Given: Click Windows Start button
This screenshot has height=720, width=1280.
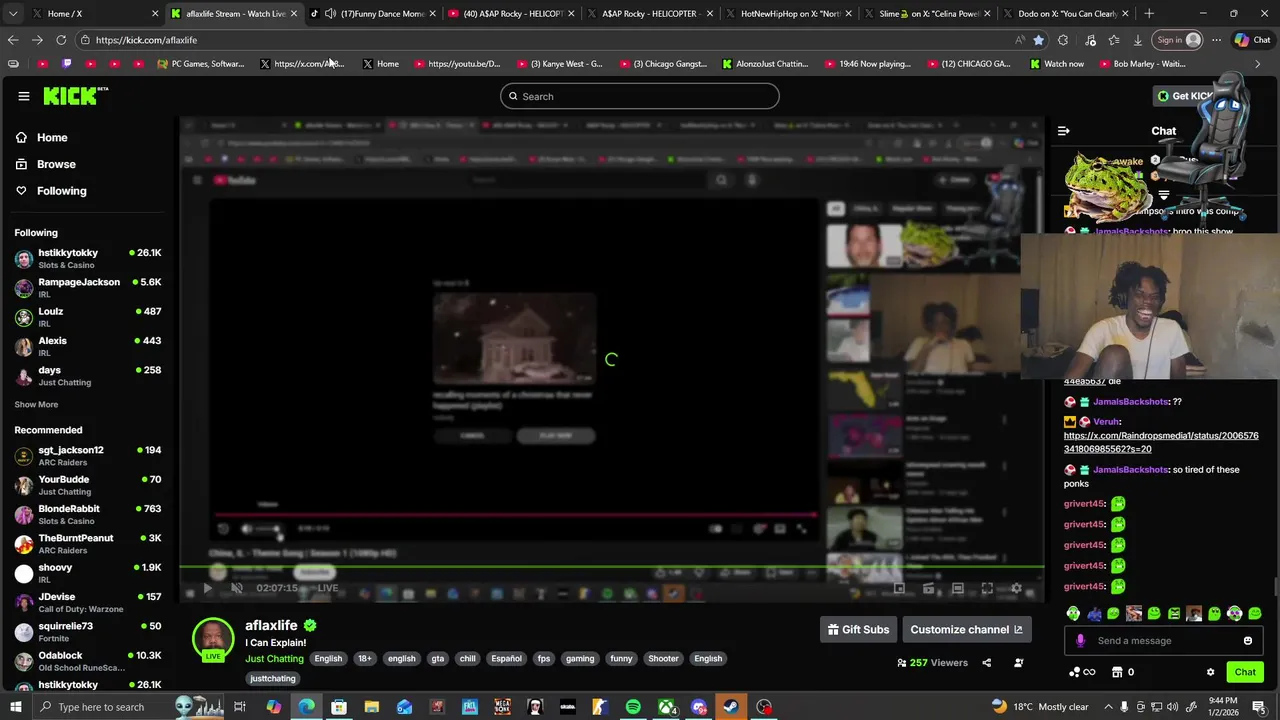Looking at the screenshot, I should coord(16,707).
